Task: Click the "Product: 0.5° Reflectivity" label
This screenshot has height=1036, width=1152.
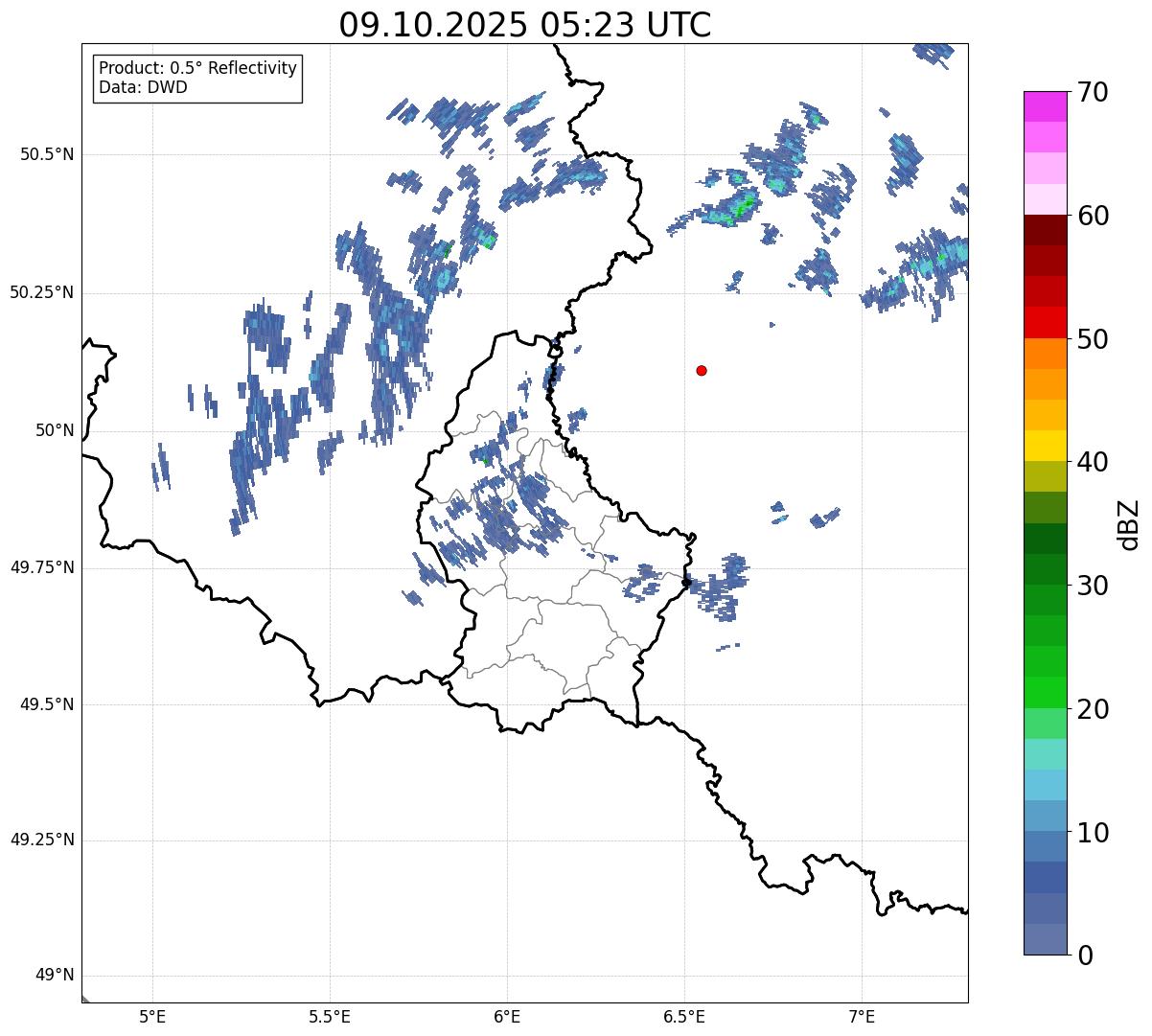Action: click(197, 69)
